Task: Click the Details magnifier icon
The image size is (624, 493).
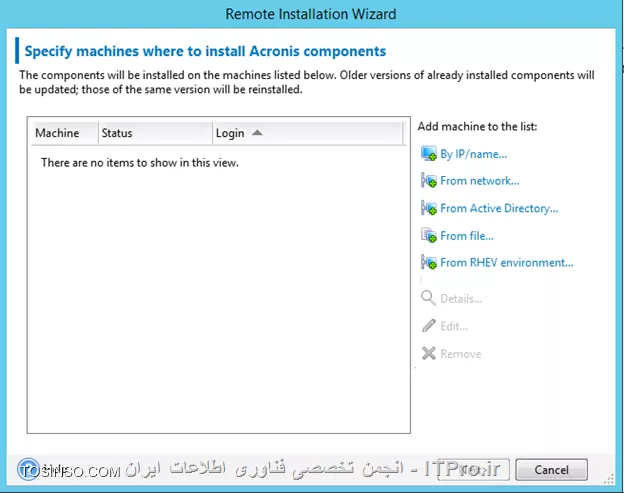Action: 428,298
